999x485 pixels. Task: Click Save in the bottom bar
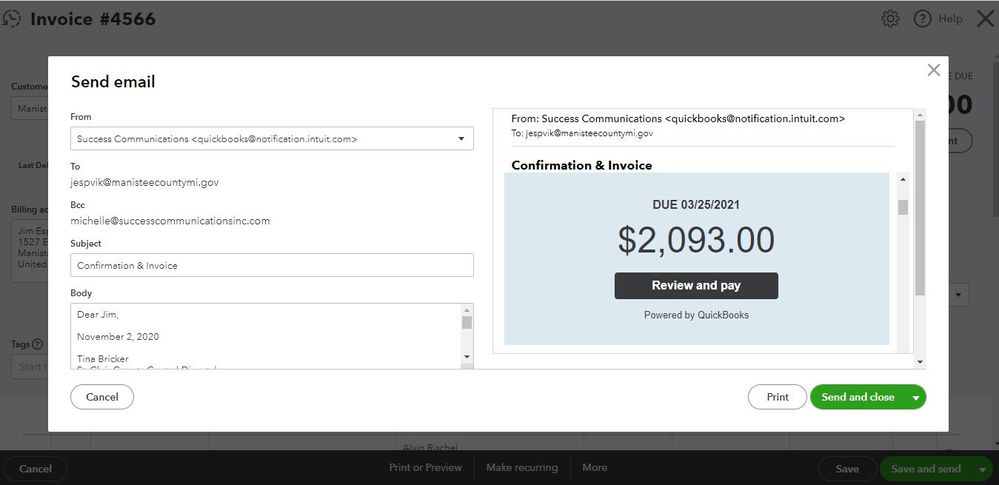pyautogui.click(x=847, y=469)
